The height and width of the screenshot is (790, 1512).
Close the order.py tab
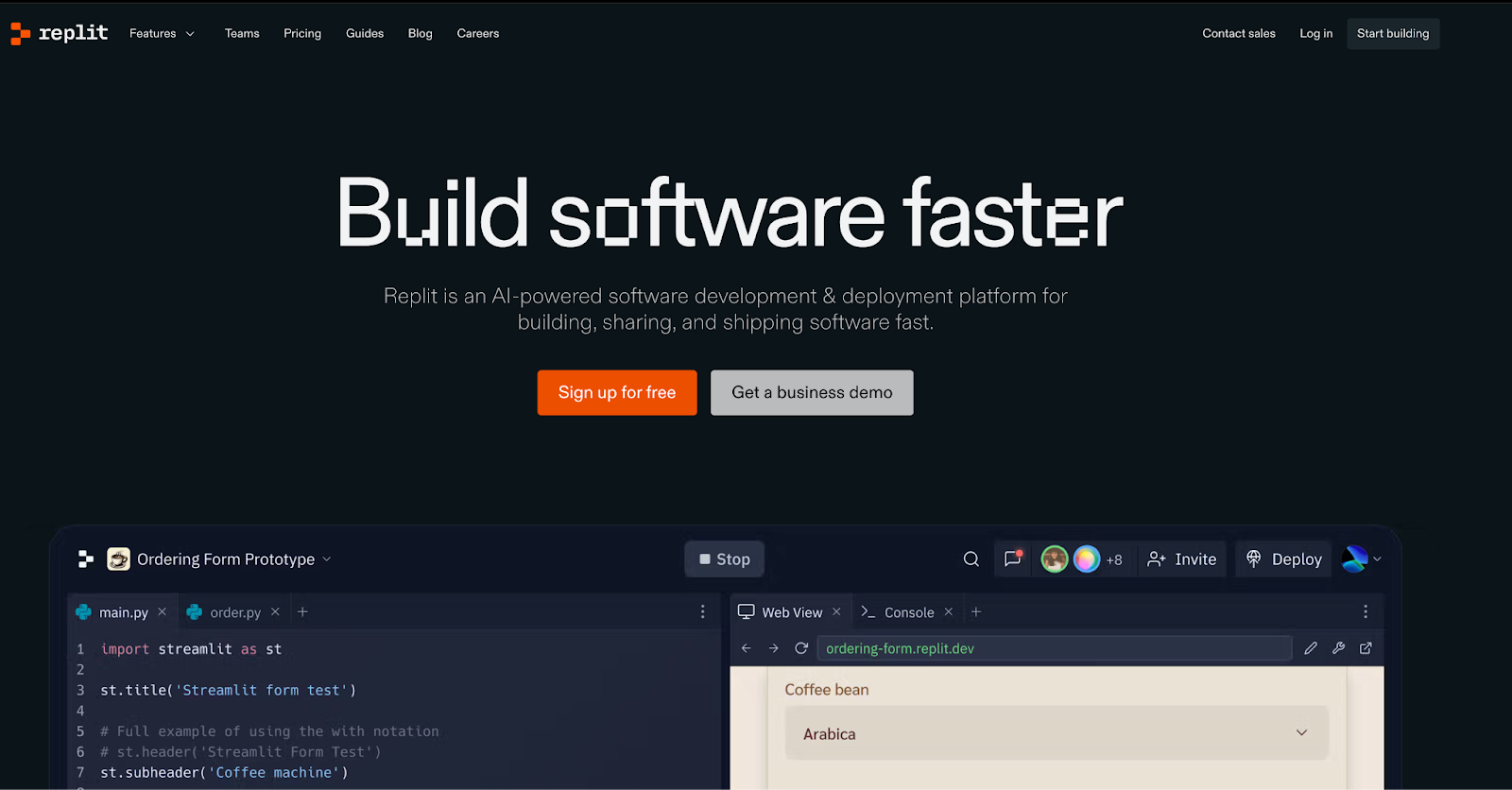(275, 611)
